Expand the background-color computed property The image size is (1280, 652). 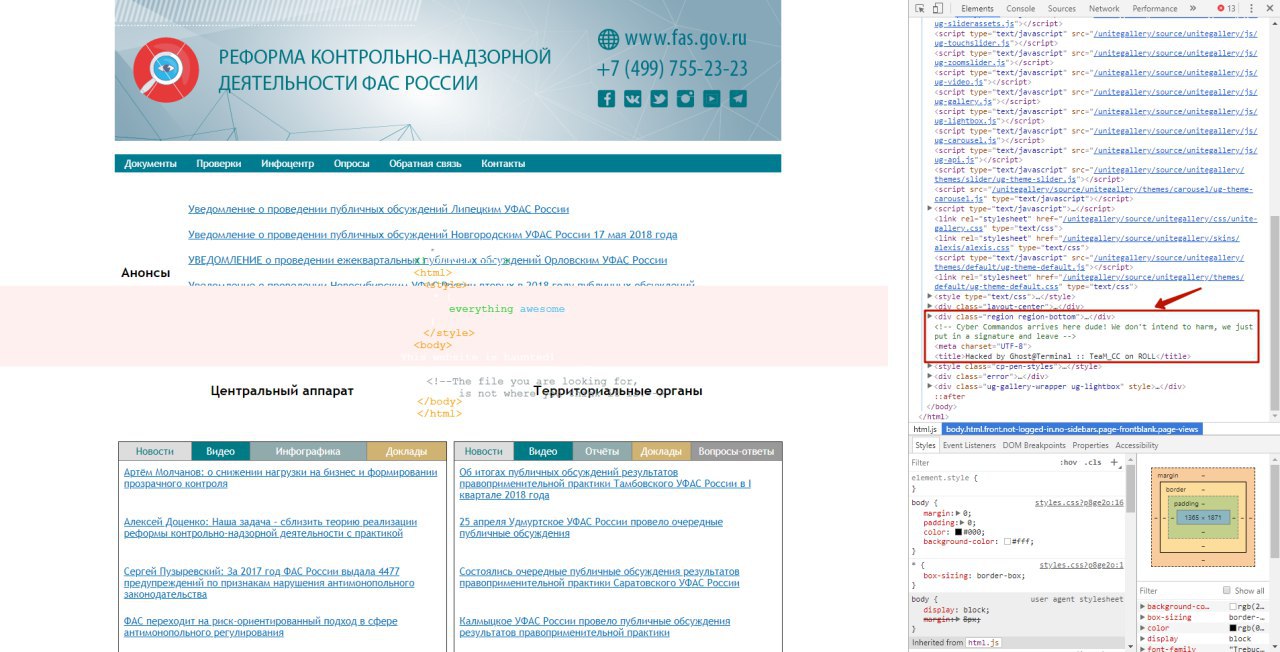[1142, 607]
